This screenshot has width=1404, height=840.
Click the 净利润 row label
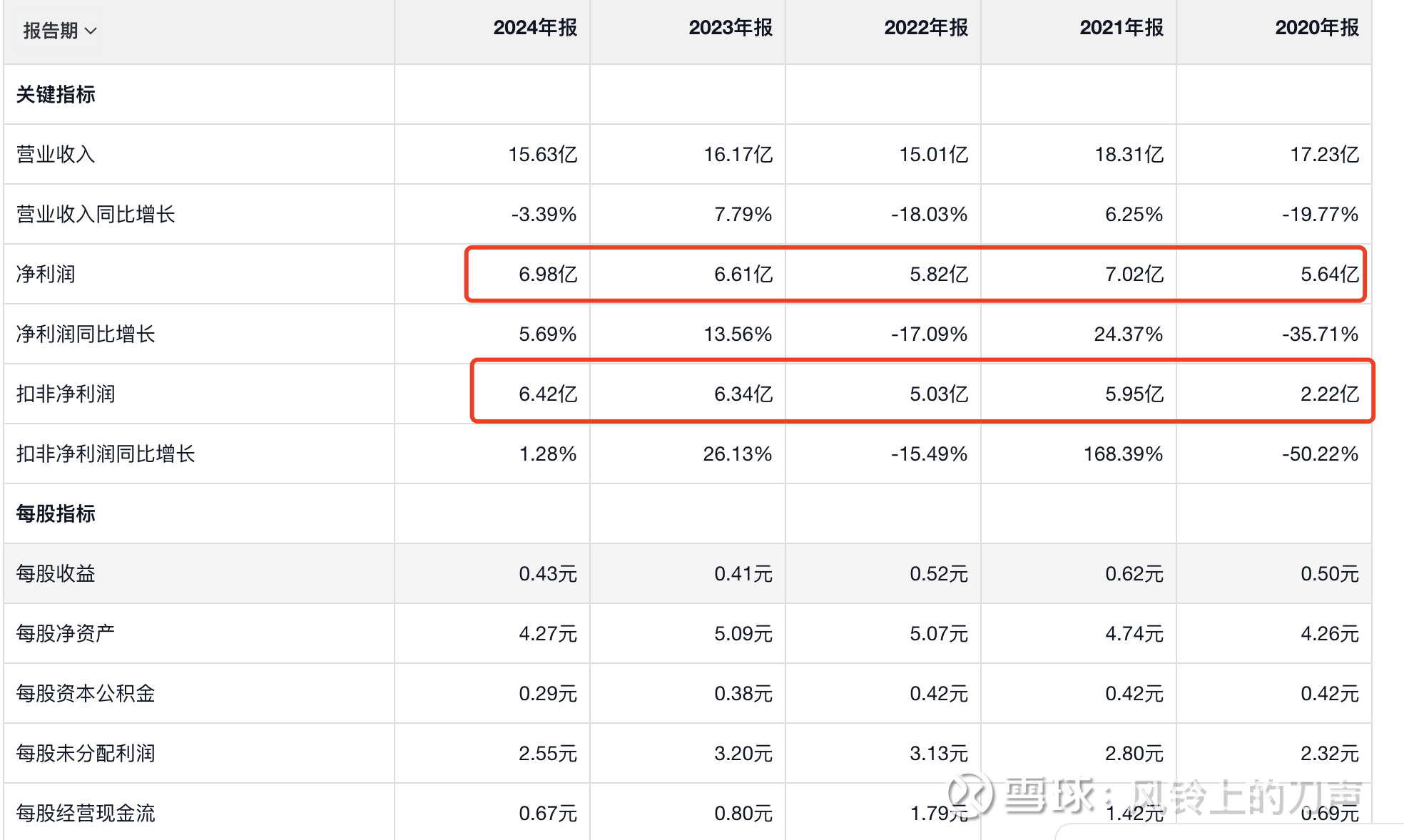(46, 274)
